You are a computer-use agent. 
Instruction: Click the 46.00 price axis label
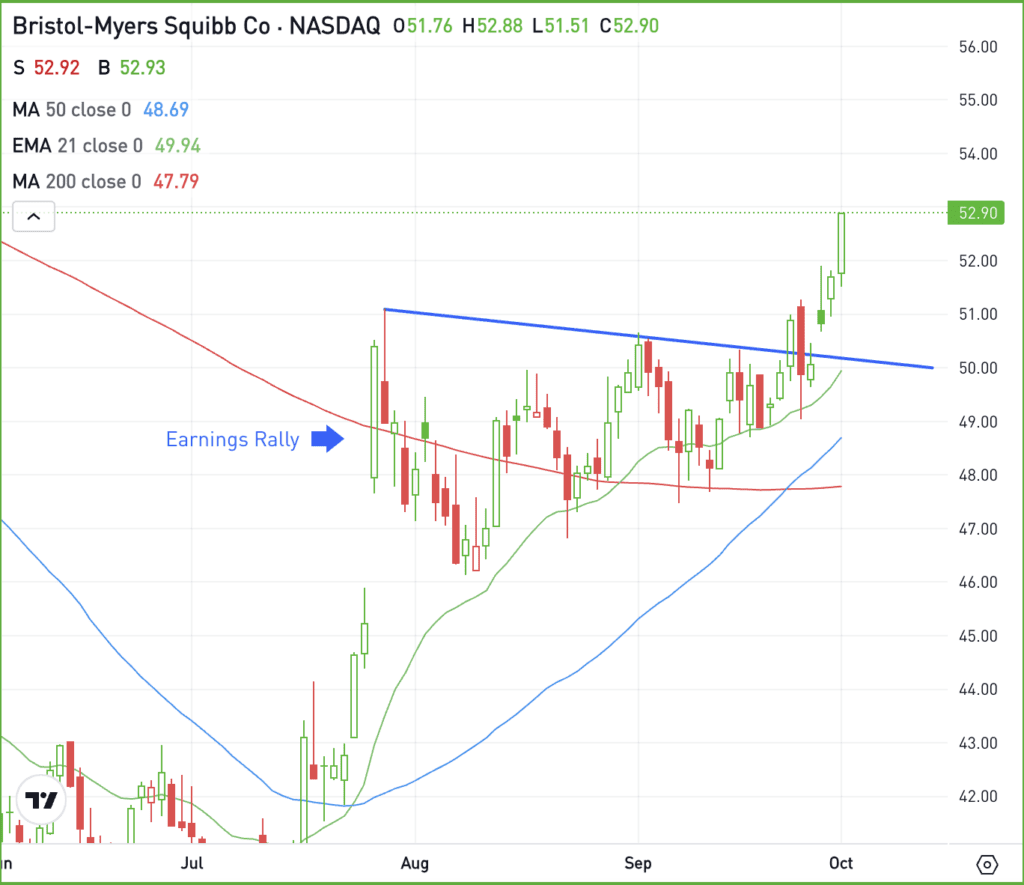pyautogui.click(x=978, y=583)
